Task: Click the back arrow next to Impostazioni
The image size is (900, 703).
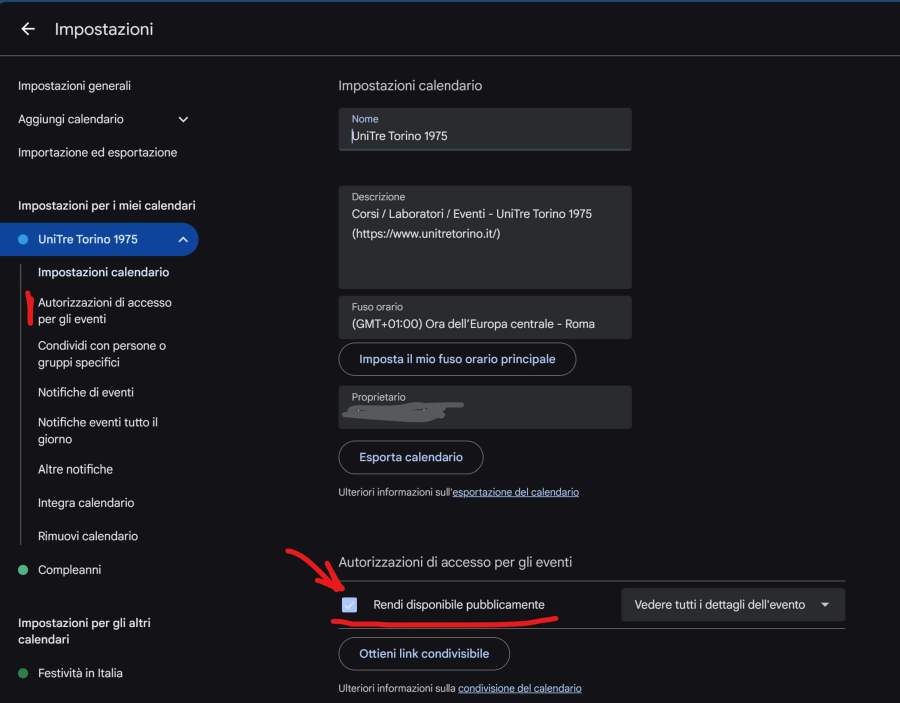Action: (28, 29)
